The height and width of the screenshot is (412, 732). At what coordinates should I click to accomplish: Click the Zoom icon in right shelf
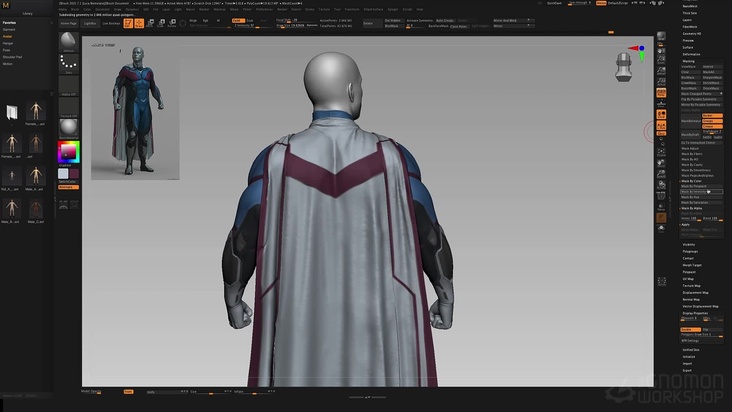(661, 59)
